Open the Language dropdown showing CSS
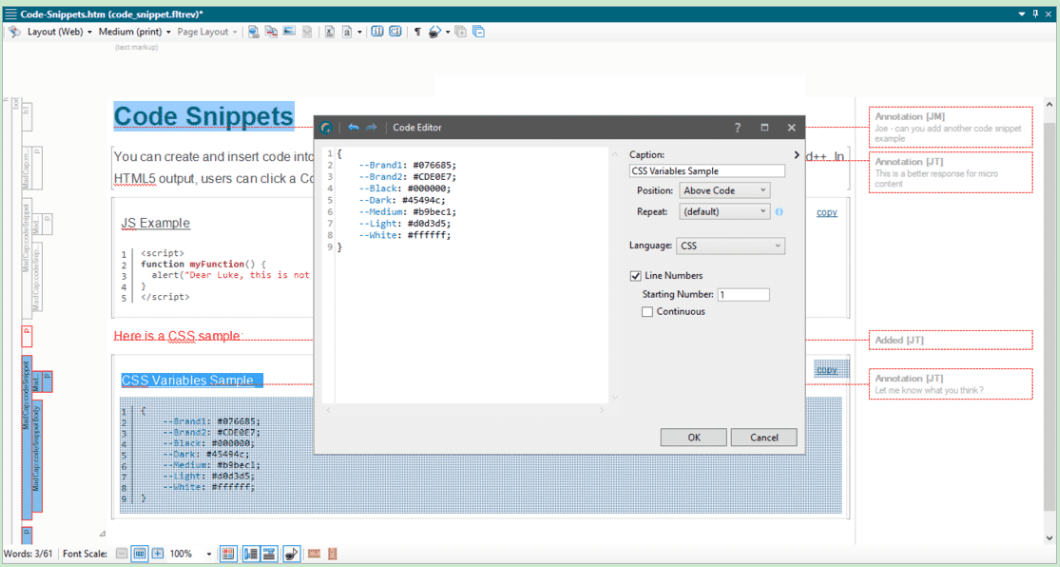The width and height of the screenshot is (1060, 567). tap(730, 246)
